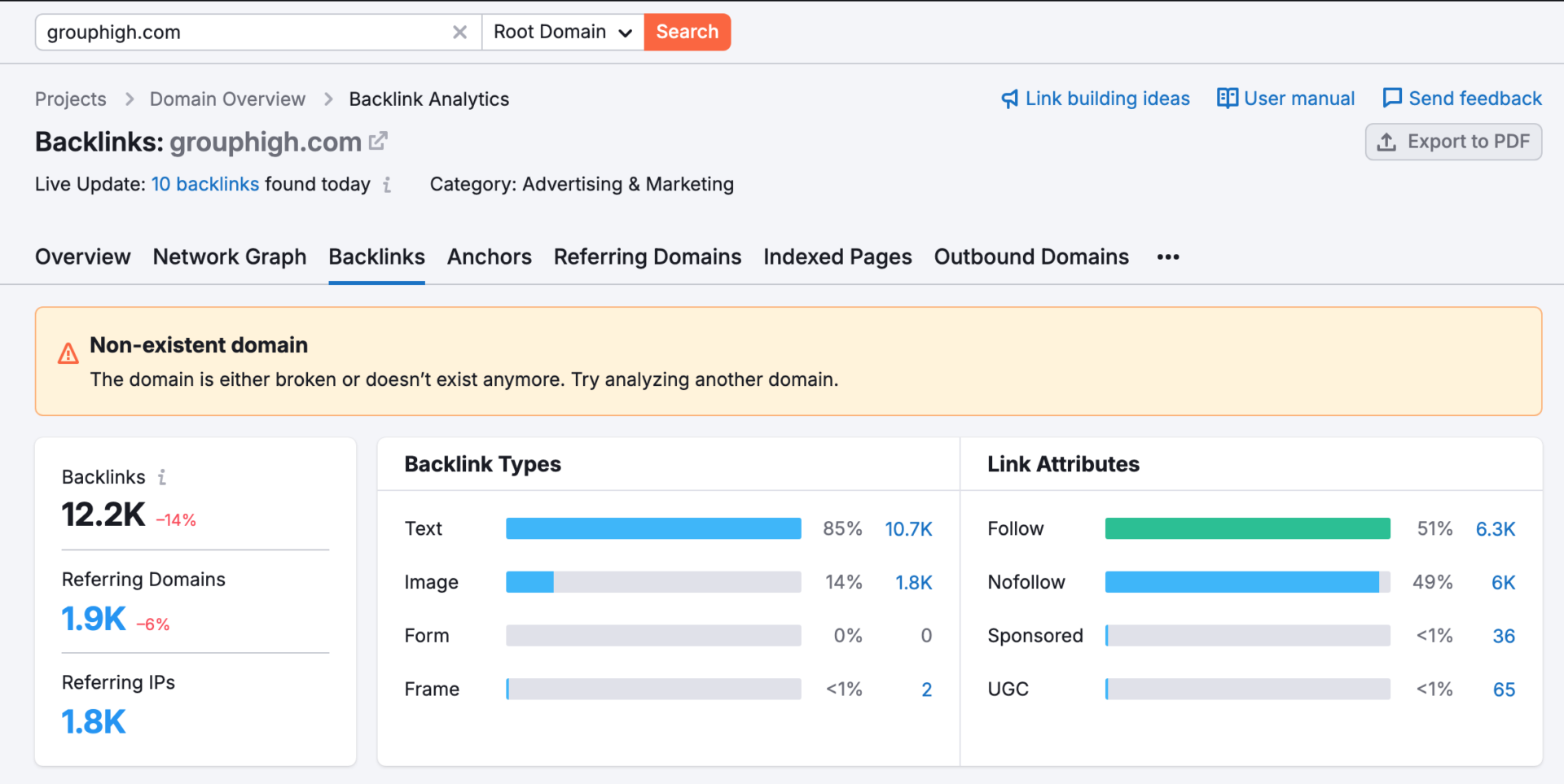
Task: Go to Domain Overview breadcrumb
Action: click(x=227, y=99)
